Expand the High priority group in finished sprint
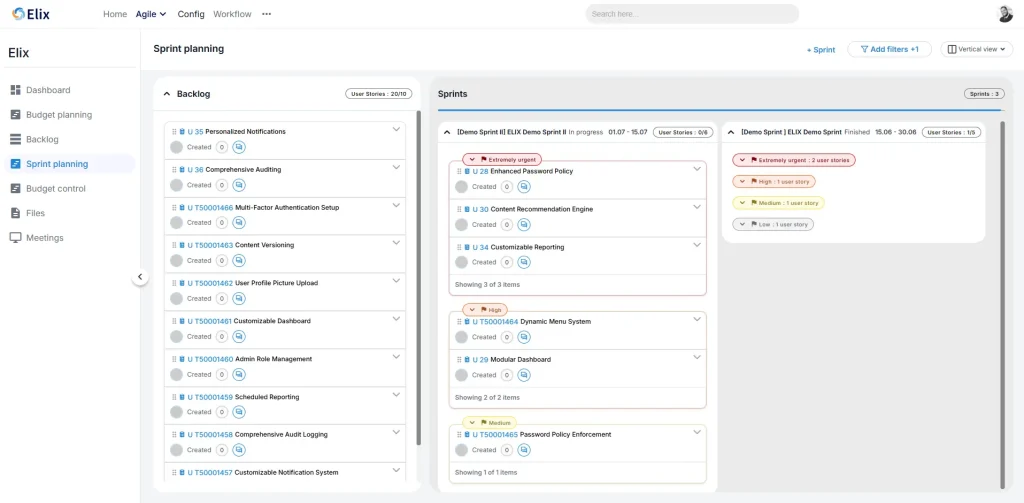 click(741, 182)
